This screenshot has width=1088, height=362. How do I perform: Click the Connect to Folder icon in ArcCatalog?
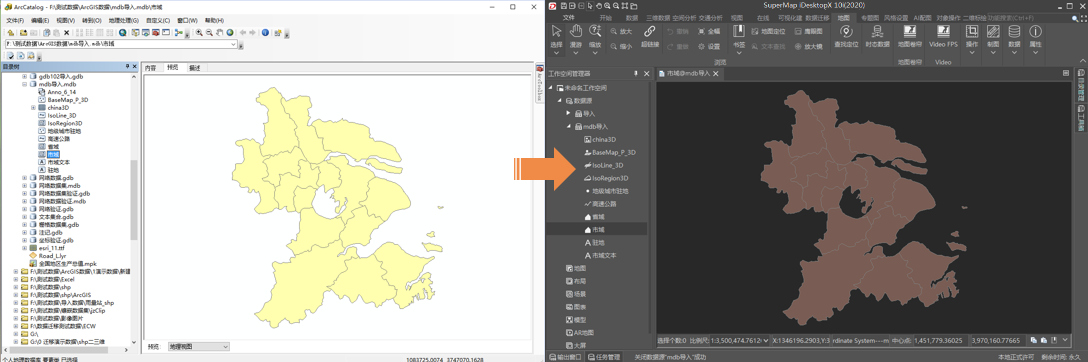tap(24, 33)
